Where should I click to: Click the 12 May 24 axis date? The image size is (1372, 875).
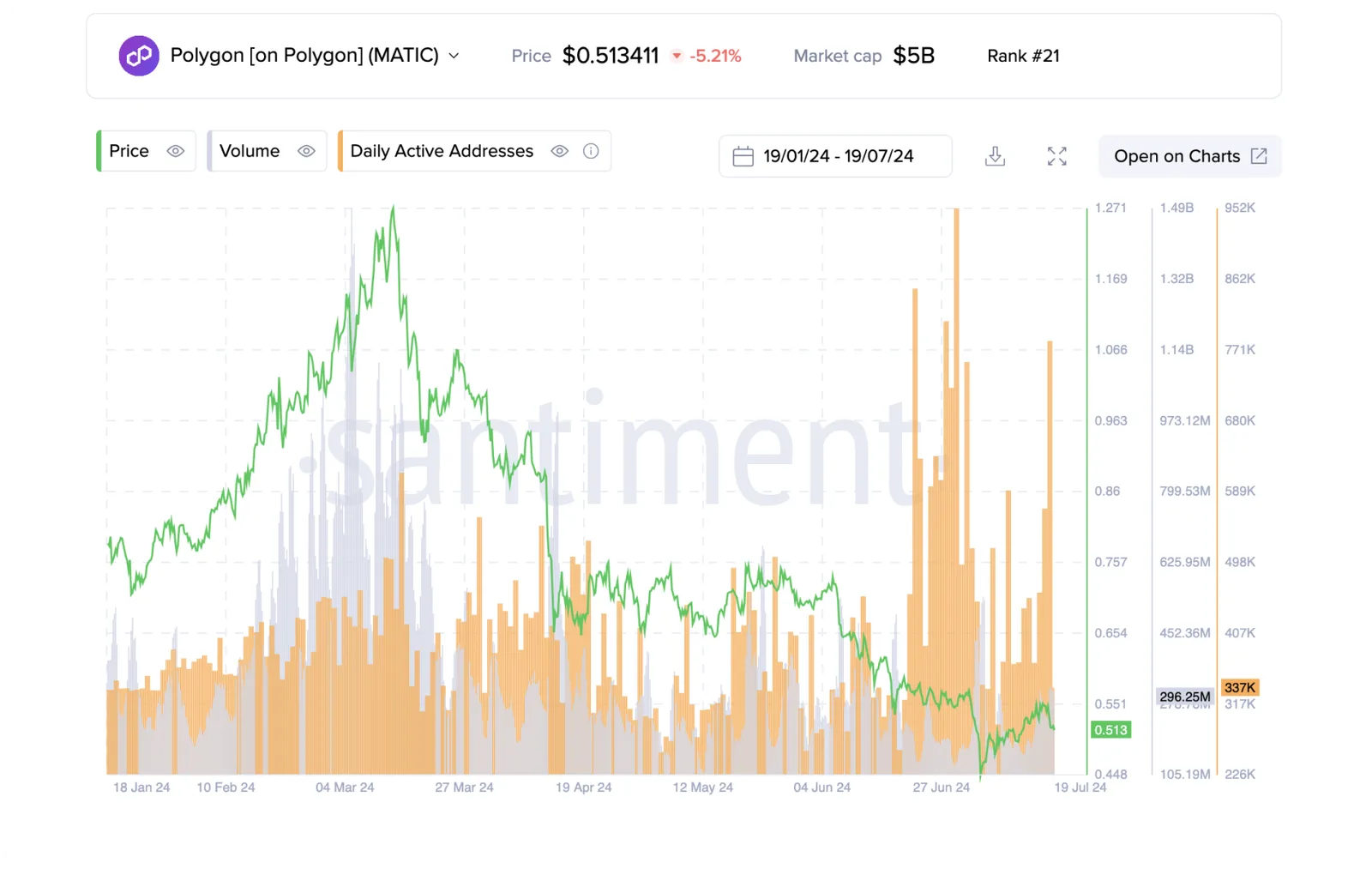pyautogui.click(x=702, y=787)
